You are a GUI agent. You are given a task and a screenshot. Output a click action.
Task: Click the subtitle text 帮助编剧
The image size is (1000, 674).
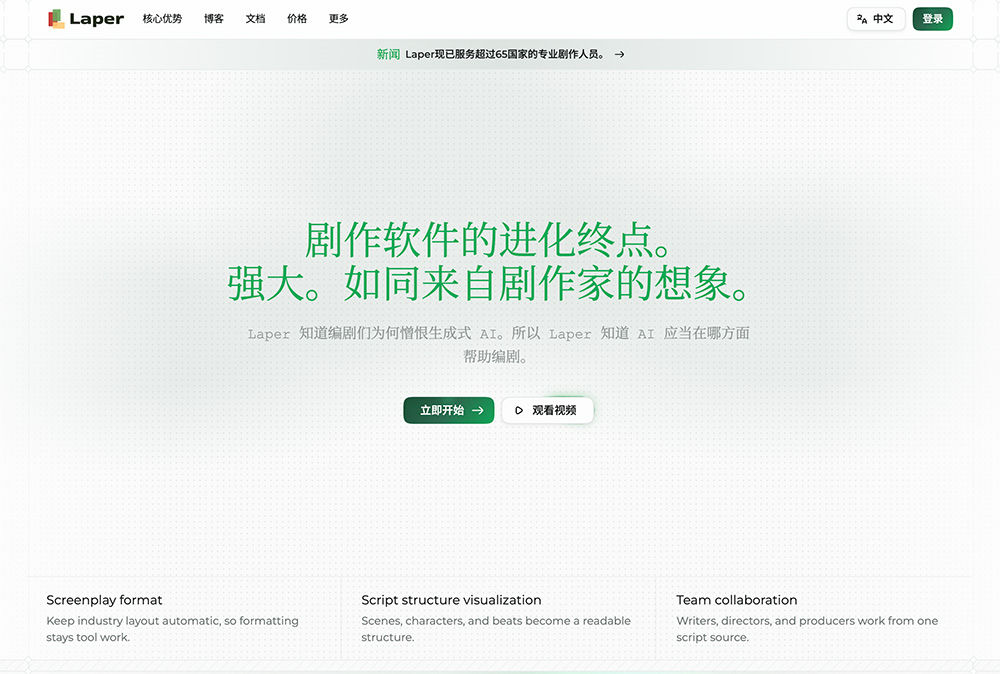pos(495,356)
